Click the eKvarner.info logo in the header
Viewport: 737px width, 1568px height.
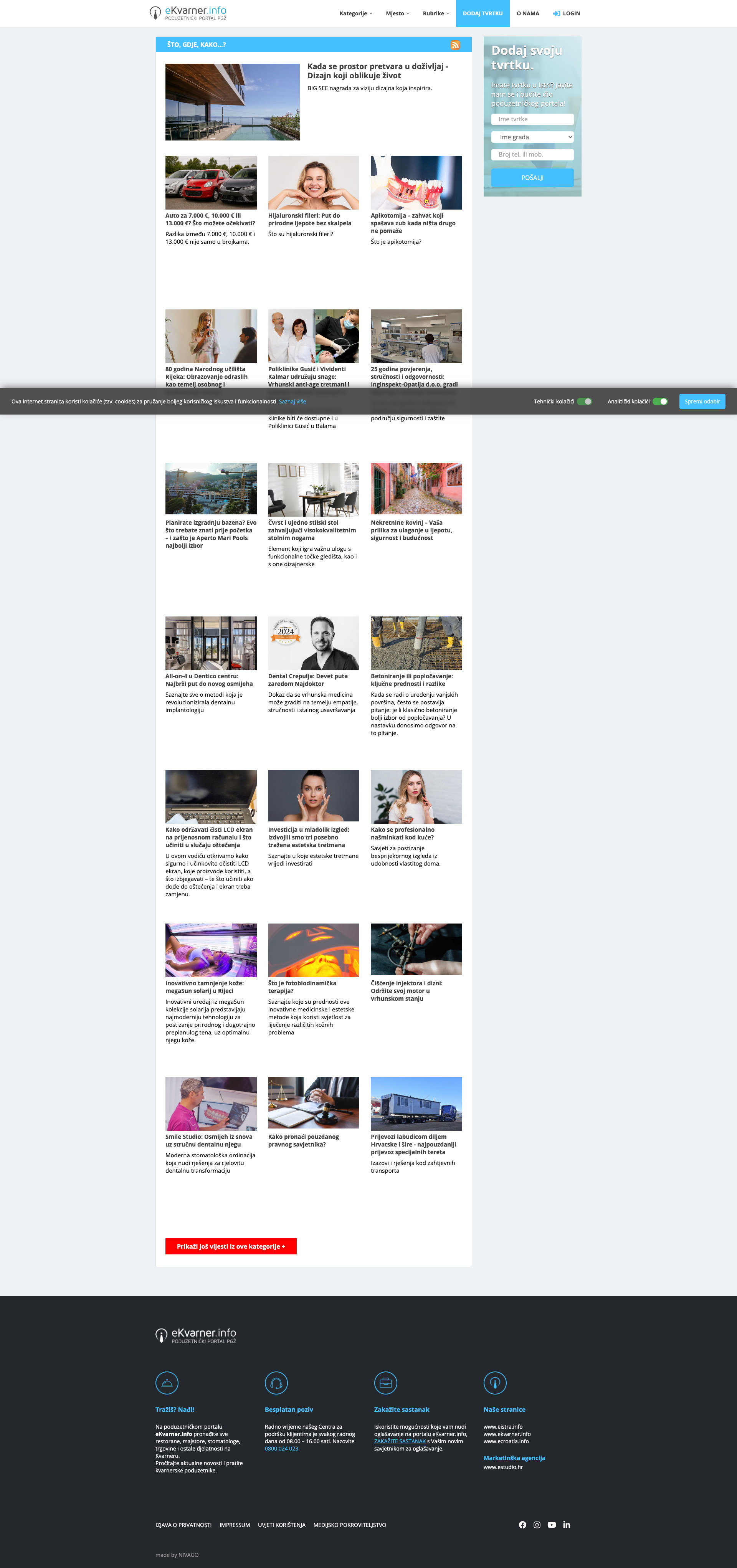point(188,13)
